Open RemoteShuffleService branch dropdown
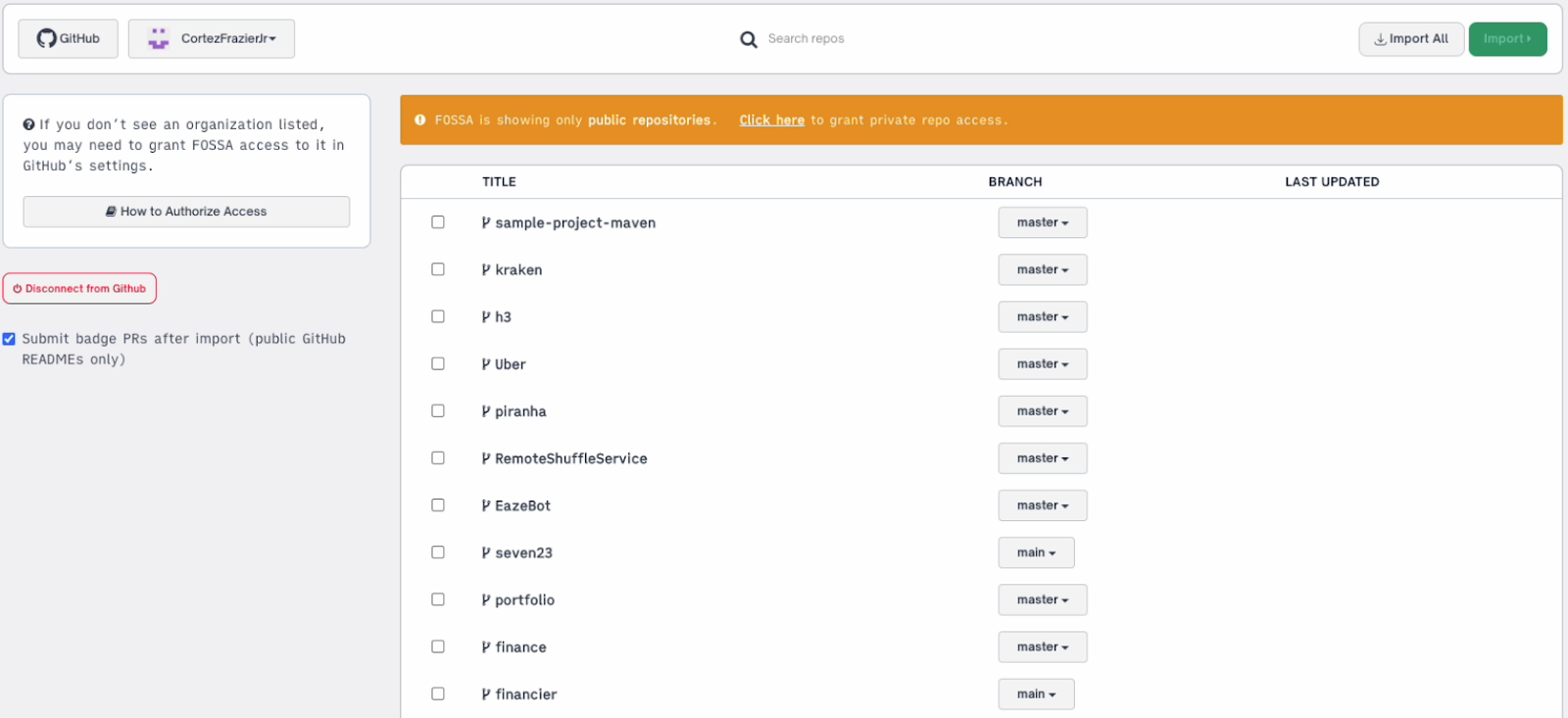This screenshot has height=718, width=1568. [1043, 458]
